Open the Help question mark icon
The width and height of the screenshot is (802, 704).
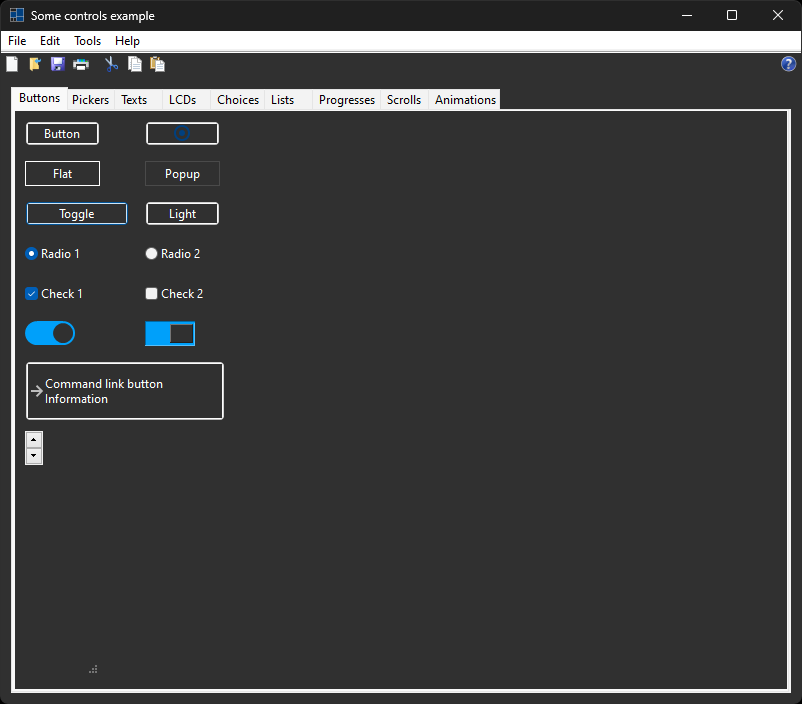[788, 64]
